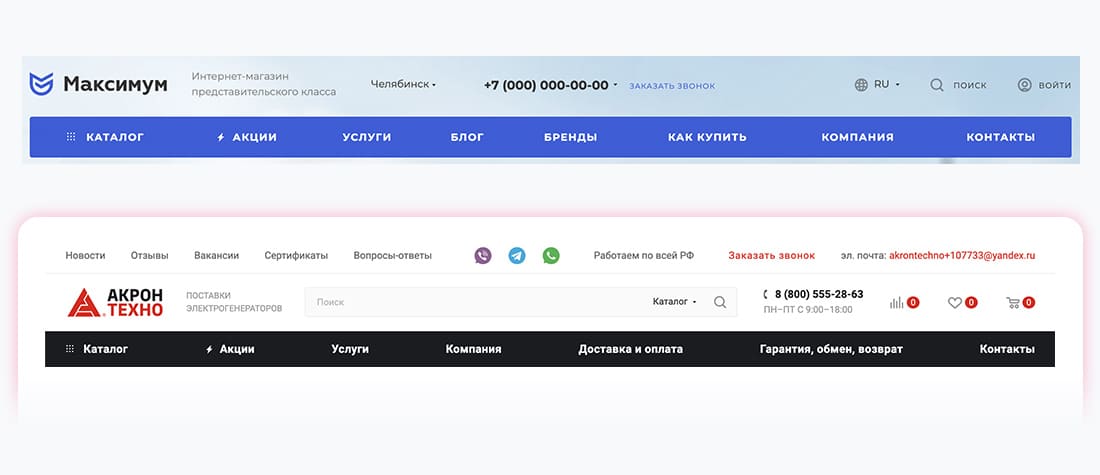Image resolution: width=1100 pixels, height=475 pixels.
Task: Open Каталог in the blue navigation bar
Action: (x=105, y=137)
